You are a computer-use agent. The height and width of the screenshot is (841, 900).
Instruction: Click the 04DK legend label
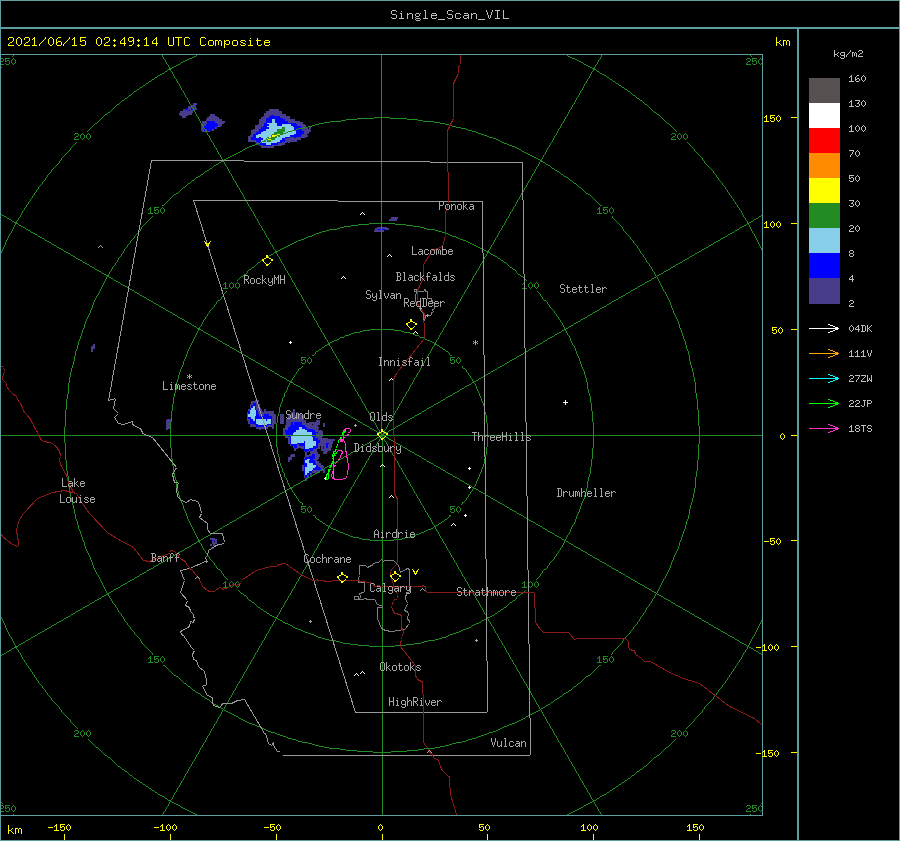point(860,328)
